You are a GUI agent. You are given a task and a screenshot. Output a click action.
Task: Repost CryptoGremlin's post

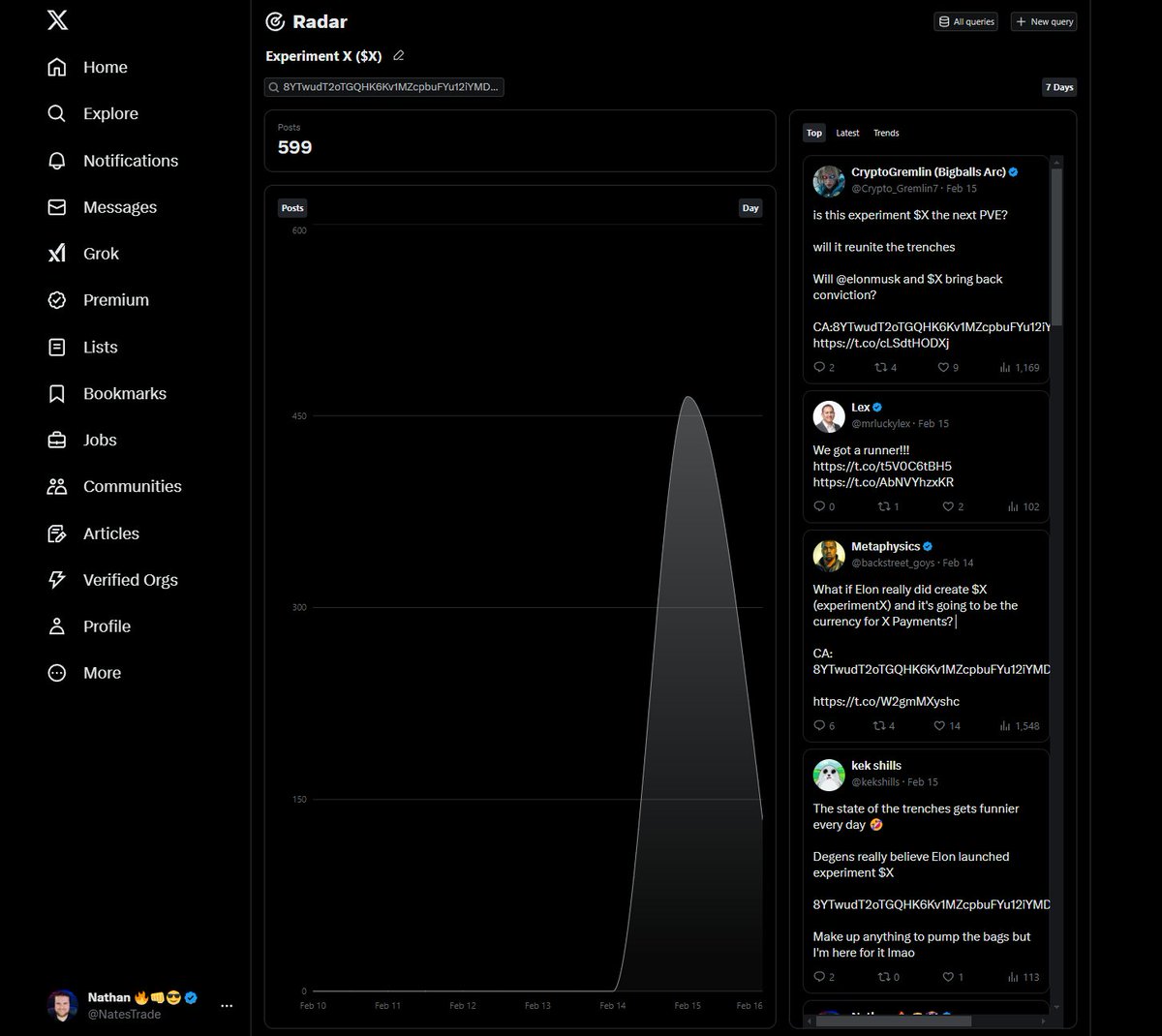pos(886,368)
